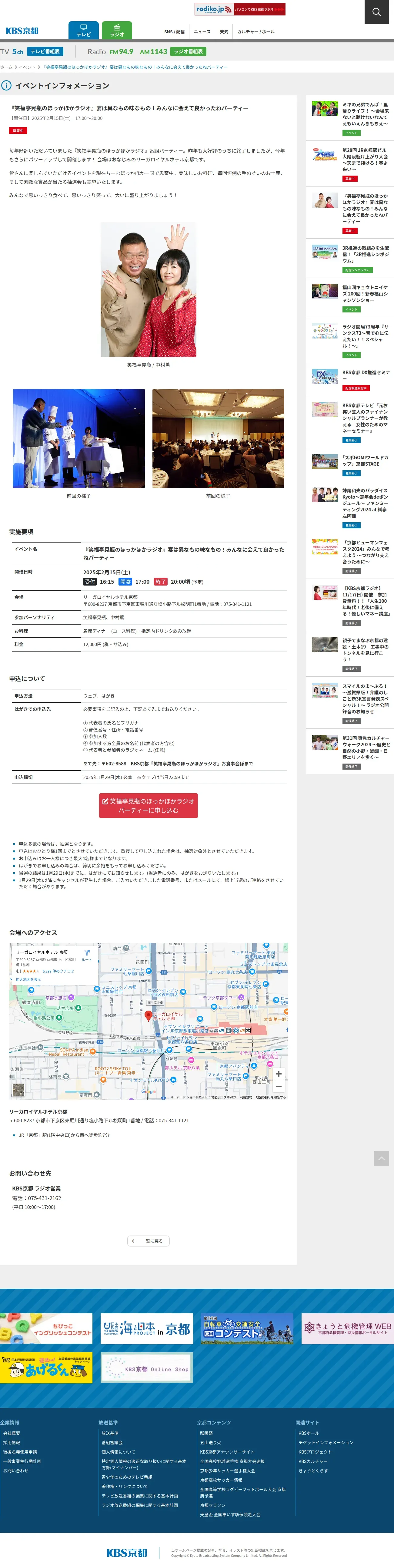Open sidebar item スポGOMIワールドカップ

(x=349, y=464)
